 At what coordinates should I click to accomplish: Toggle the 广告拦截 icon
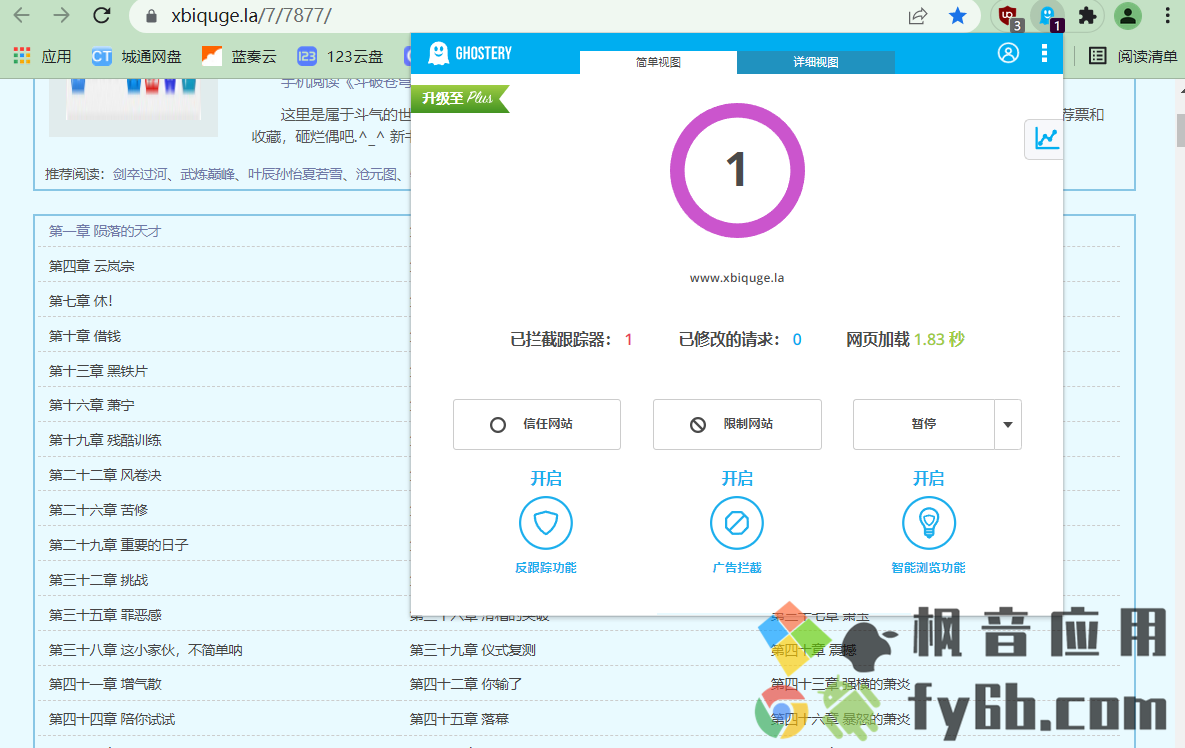click(737, 523)
